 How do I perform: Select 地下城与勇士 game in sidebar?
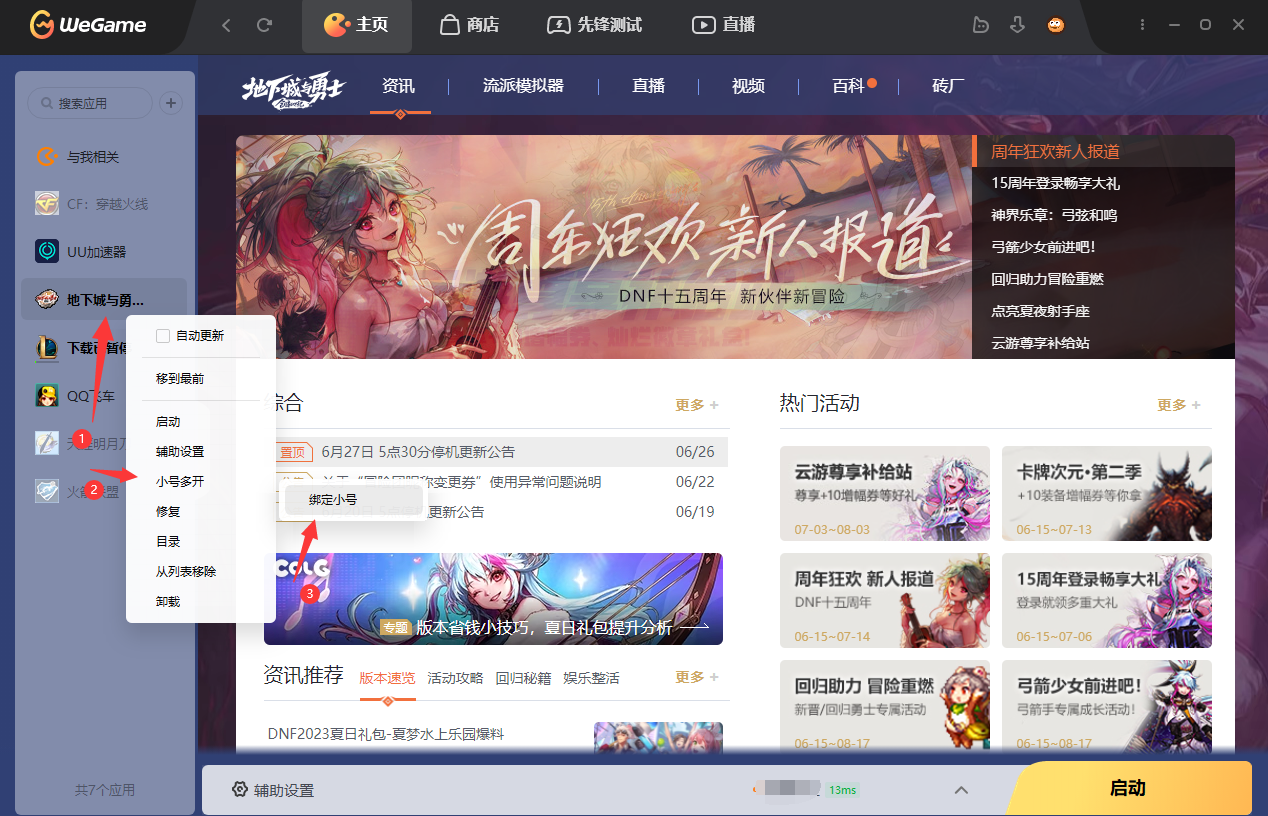tap(104, 299)
